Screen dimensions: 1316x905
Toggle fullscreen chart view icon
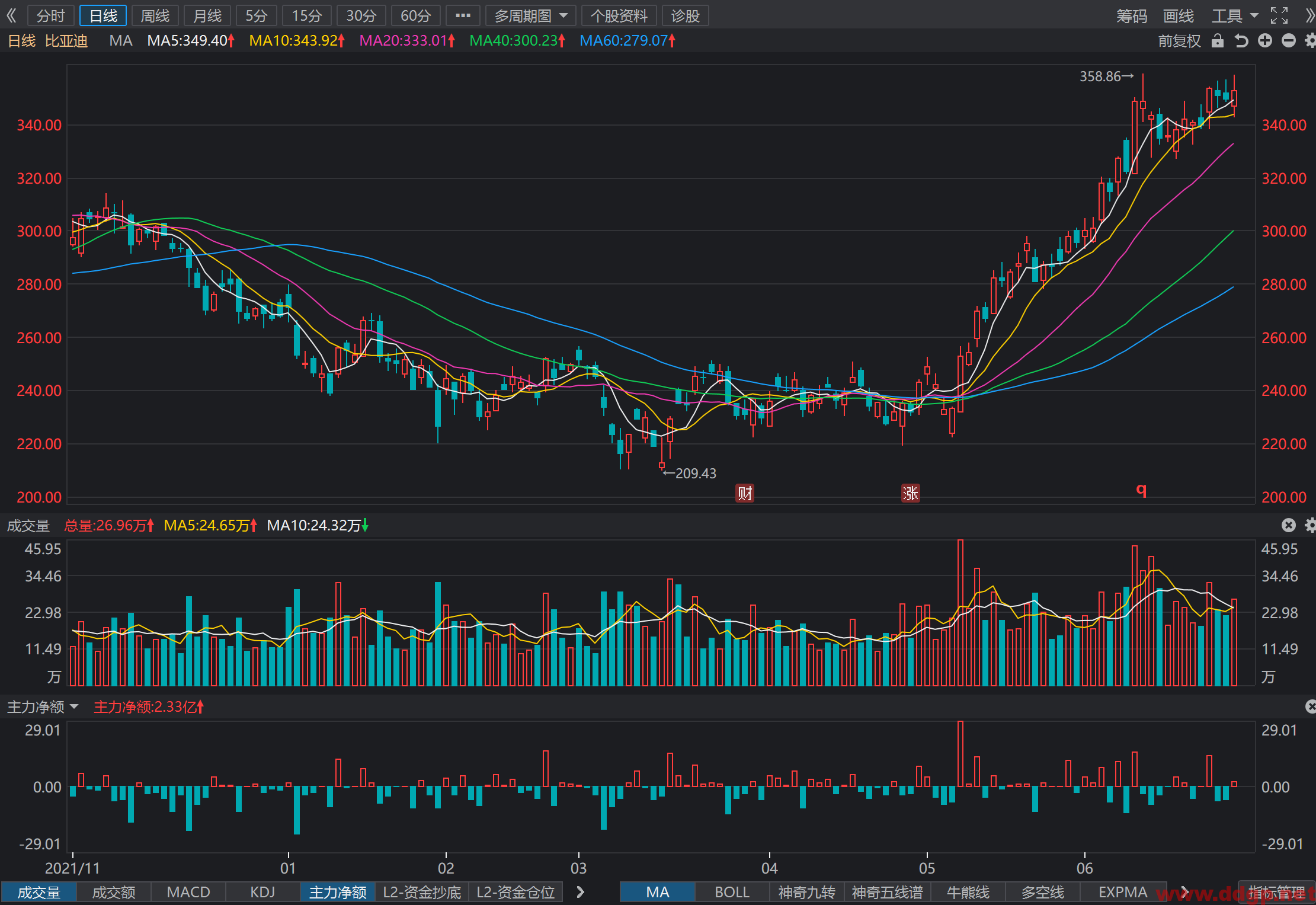point(1279,15)
